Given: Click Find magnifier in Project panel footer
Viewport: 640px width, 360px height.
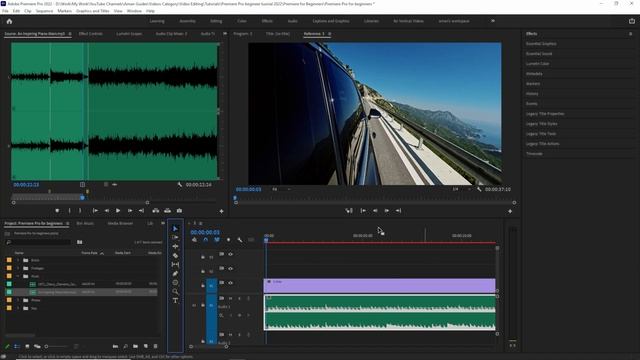Looking at the screenshot, I should tap(125, 347).
